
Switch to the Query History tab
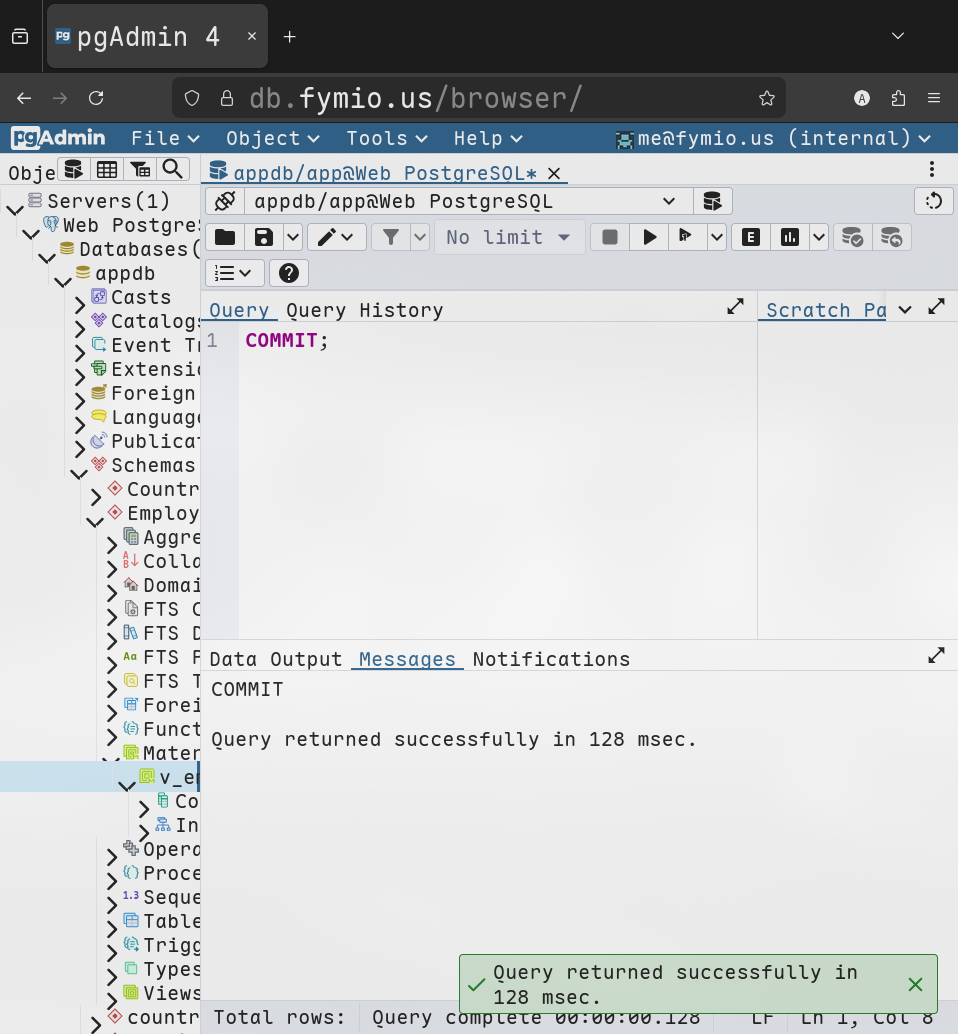click(364, 310)
